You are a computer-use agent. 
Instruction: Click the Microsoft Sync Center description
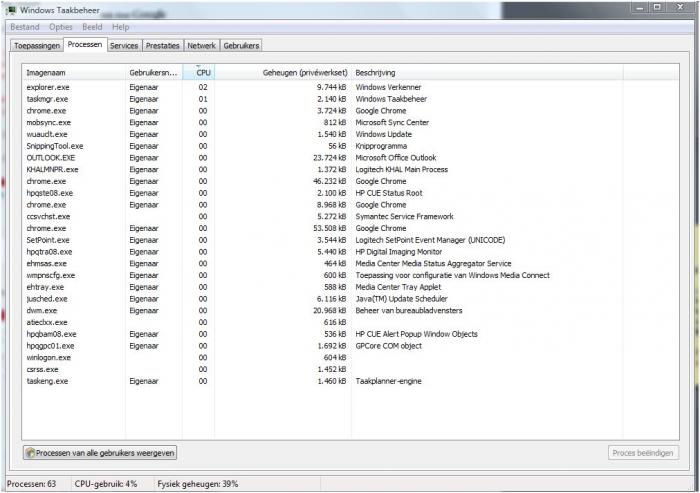pos(392,122)
